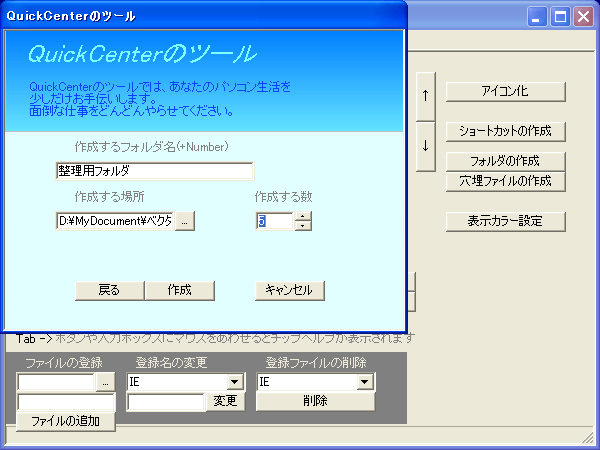Close the background main window
The image size is (600, 450).
point(584,17)
